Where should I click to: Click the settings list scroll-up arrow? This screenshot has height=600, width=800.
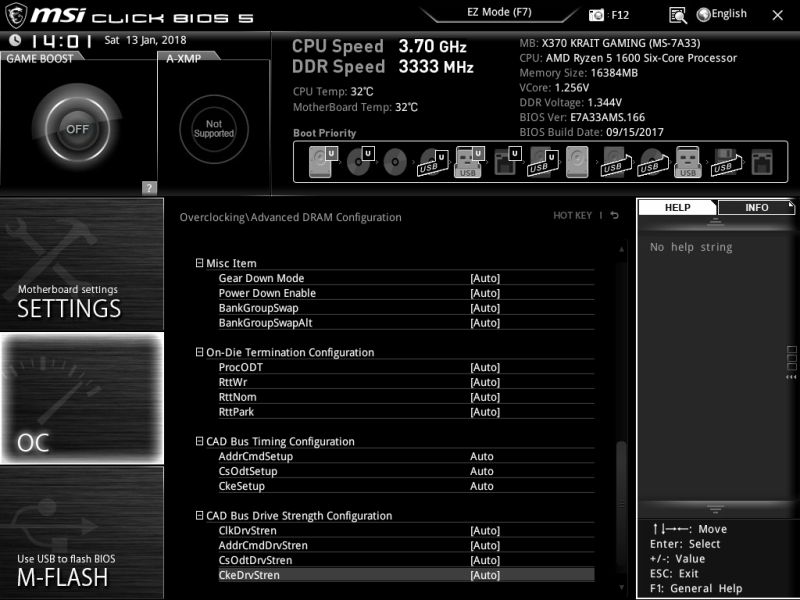pyautogui.click(x=621, y=249)
